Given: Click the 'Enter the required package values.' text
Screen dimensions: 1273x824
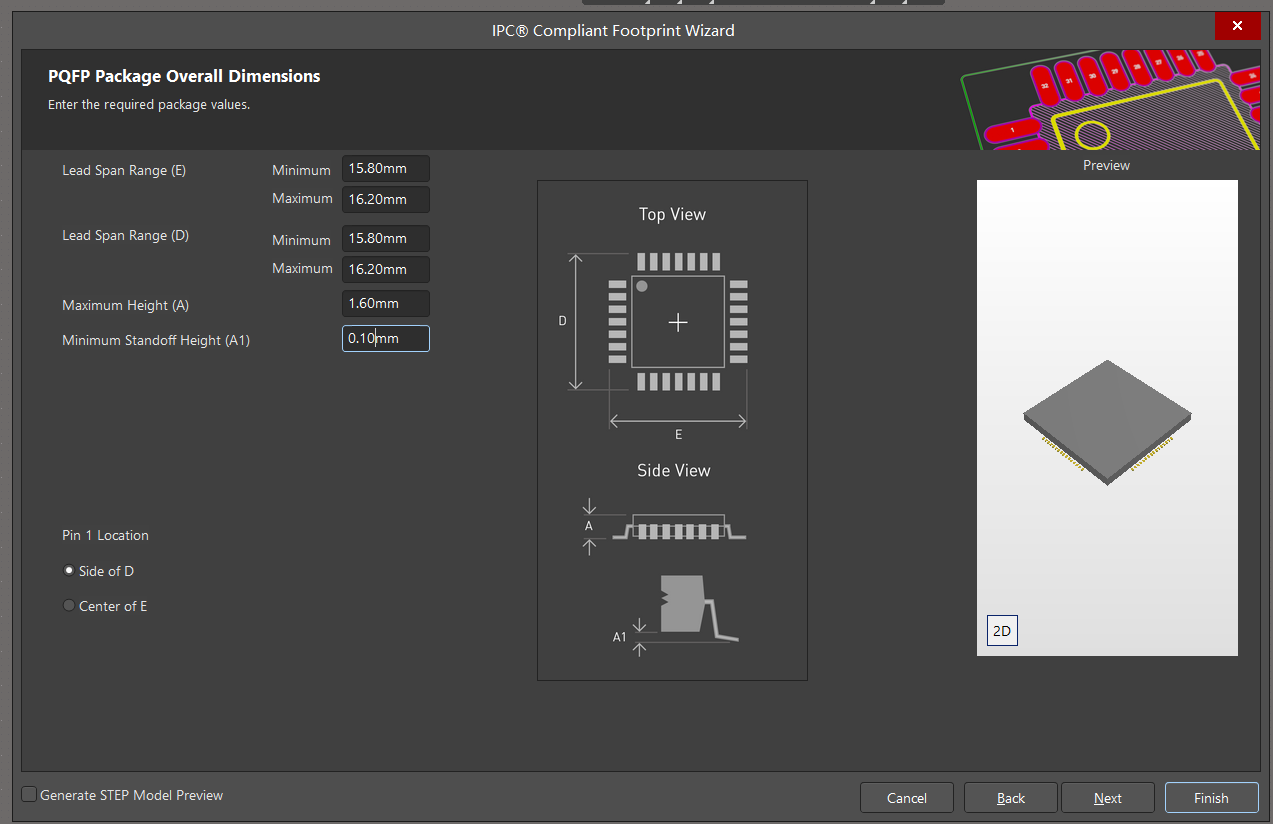Looking at the screenshot, I should (149, 104).
